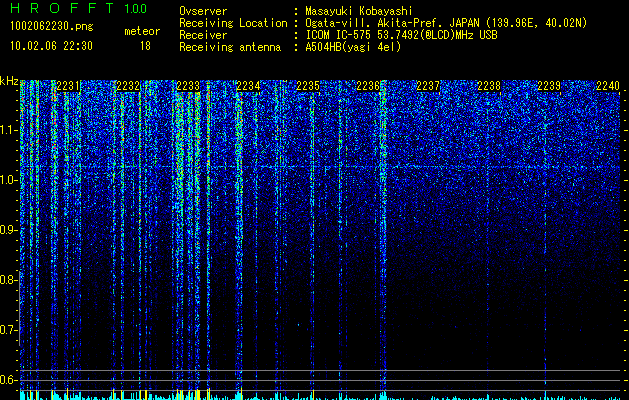The width and height of the screenshot is (629, 400).
Task: Click the 2239 time marker
Action: pyautogui.click(x=549, y=86)
